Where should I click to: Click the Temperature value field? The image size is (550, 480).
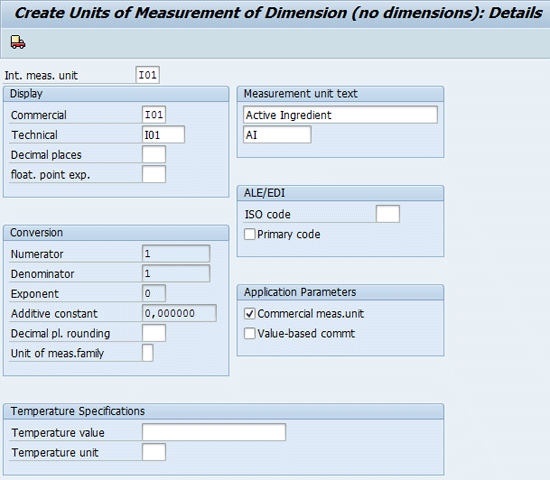click(214, 432)
